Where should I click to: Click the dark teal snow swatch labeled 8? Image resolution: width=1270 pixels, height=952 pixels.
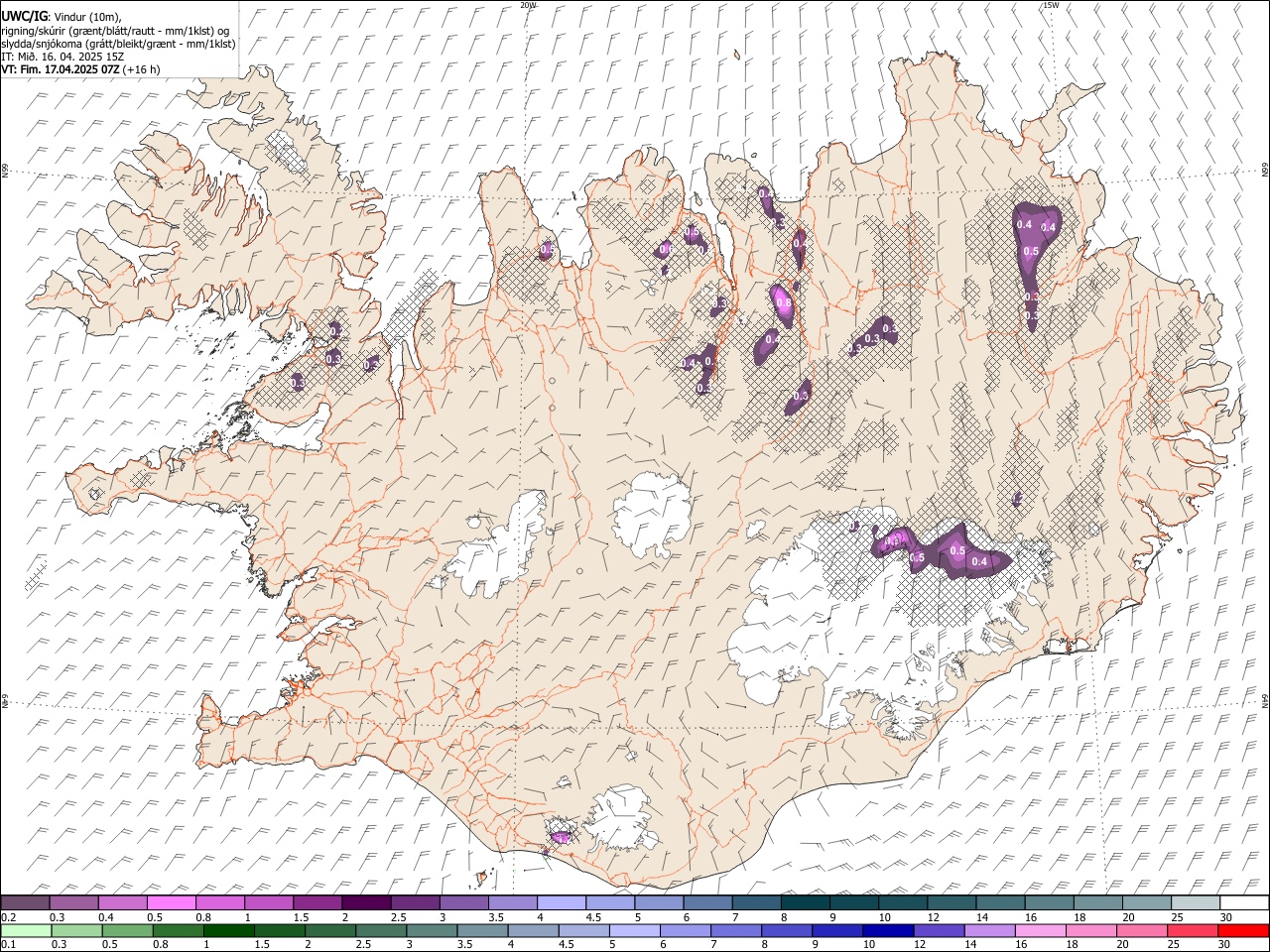(806, 902)
